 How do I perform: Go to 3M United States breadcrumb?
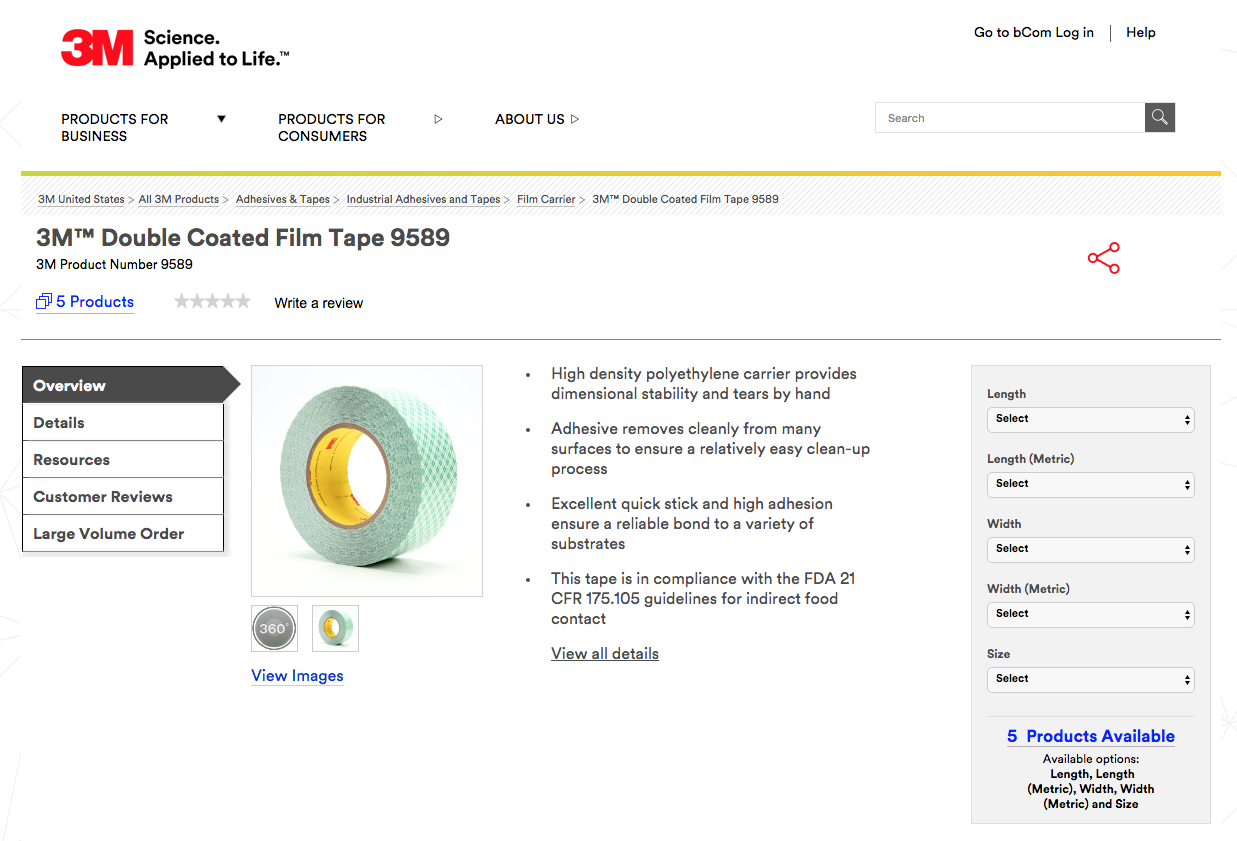81,199
